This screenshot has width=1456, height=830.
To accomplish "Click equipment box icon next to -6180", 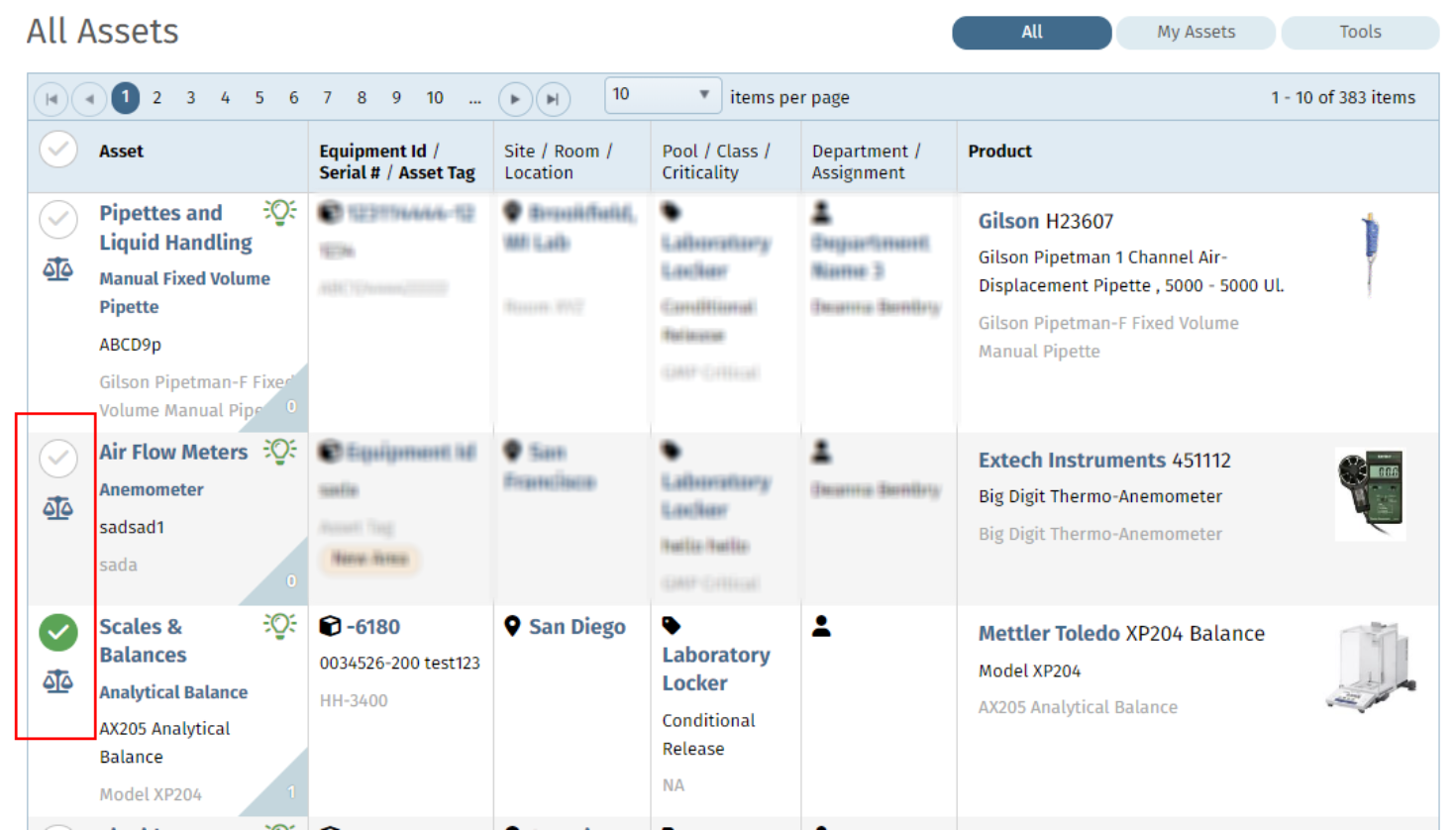I will [x=330, y=626].
